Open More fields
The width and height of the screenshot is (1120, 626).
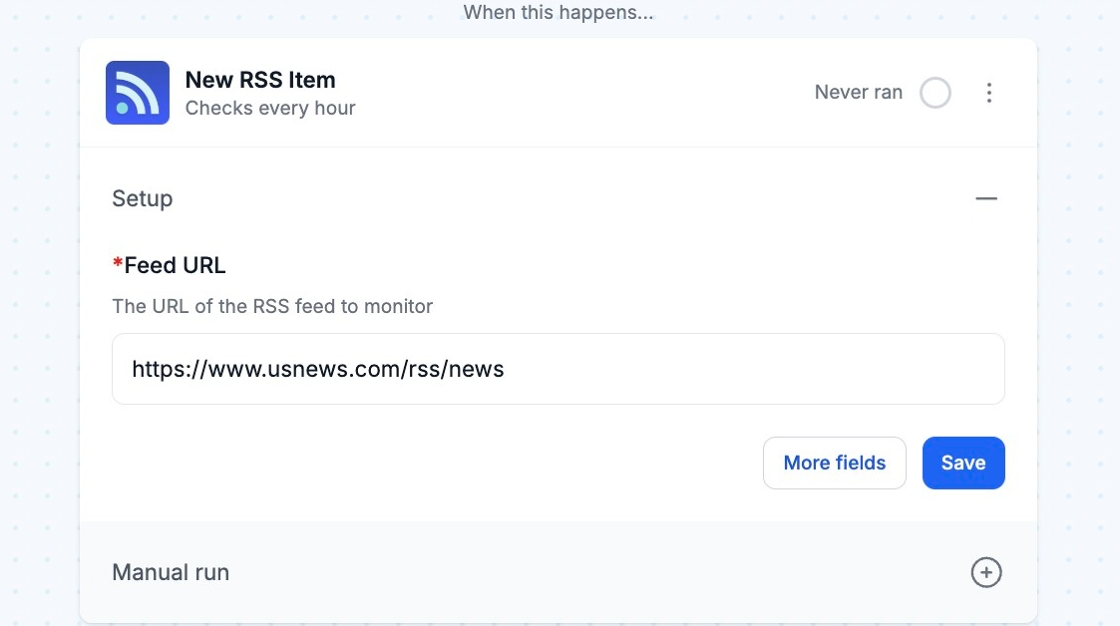coord(834,463)
